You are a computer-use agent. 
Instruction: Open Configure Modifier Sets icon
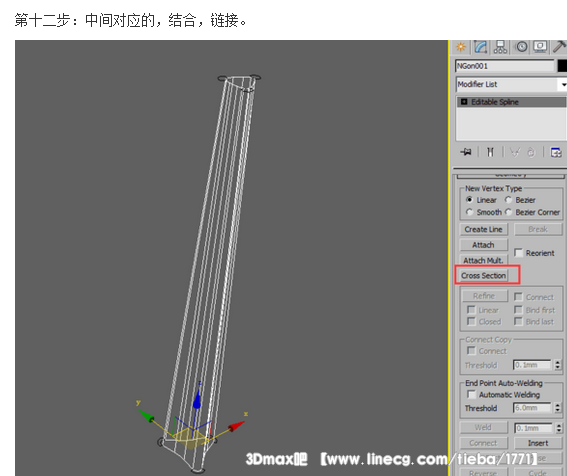pos(556,152)
